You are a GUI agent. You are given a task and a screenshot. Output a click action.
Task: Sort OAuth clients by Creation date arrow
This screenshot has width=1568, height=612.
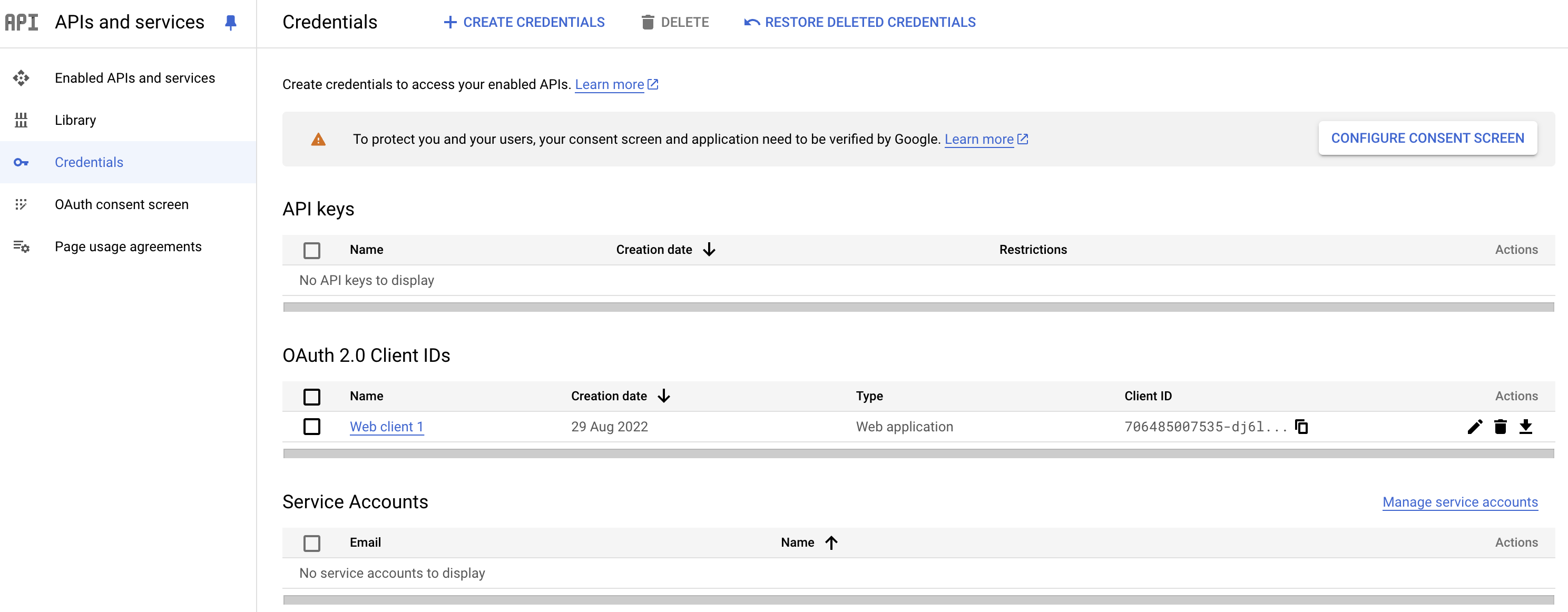[x=664, y=396]
